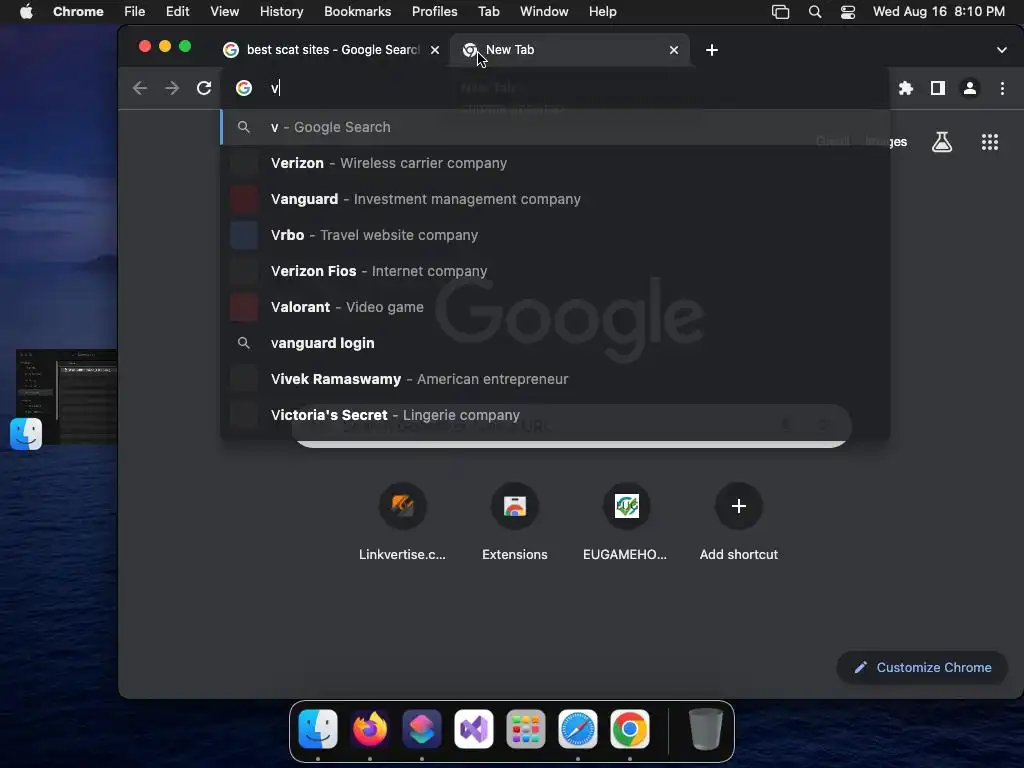The height and width of the screenshot is (768, 1024).
Task: Choose Vrbo Travel website suggestion
Action: 555,235
